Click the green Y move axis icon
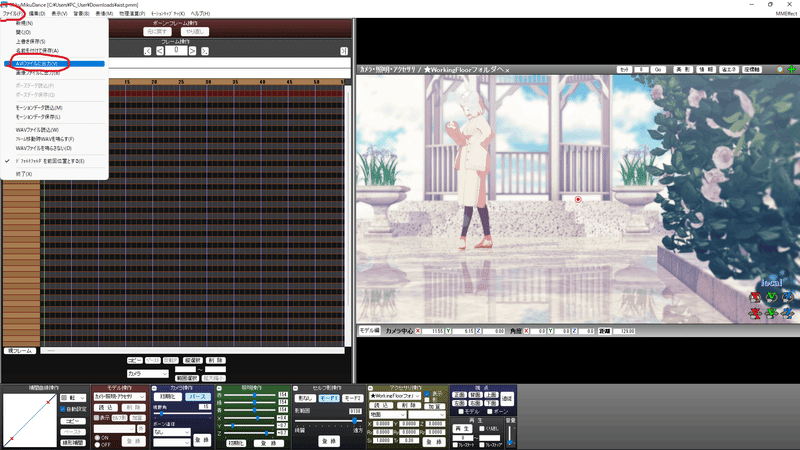Screen dimensions: 800x450 pyautogui.click(x=771, y=313)
